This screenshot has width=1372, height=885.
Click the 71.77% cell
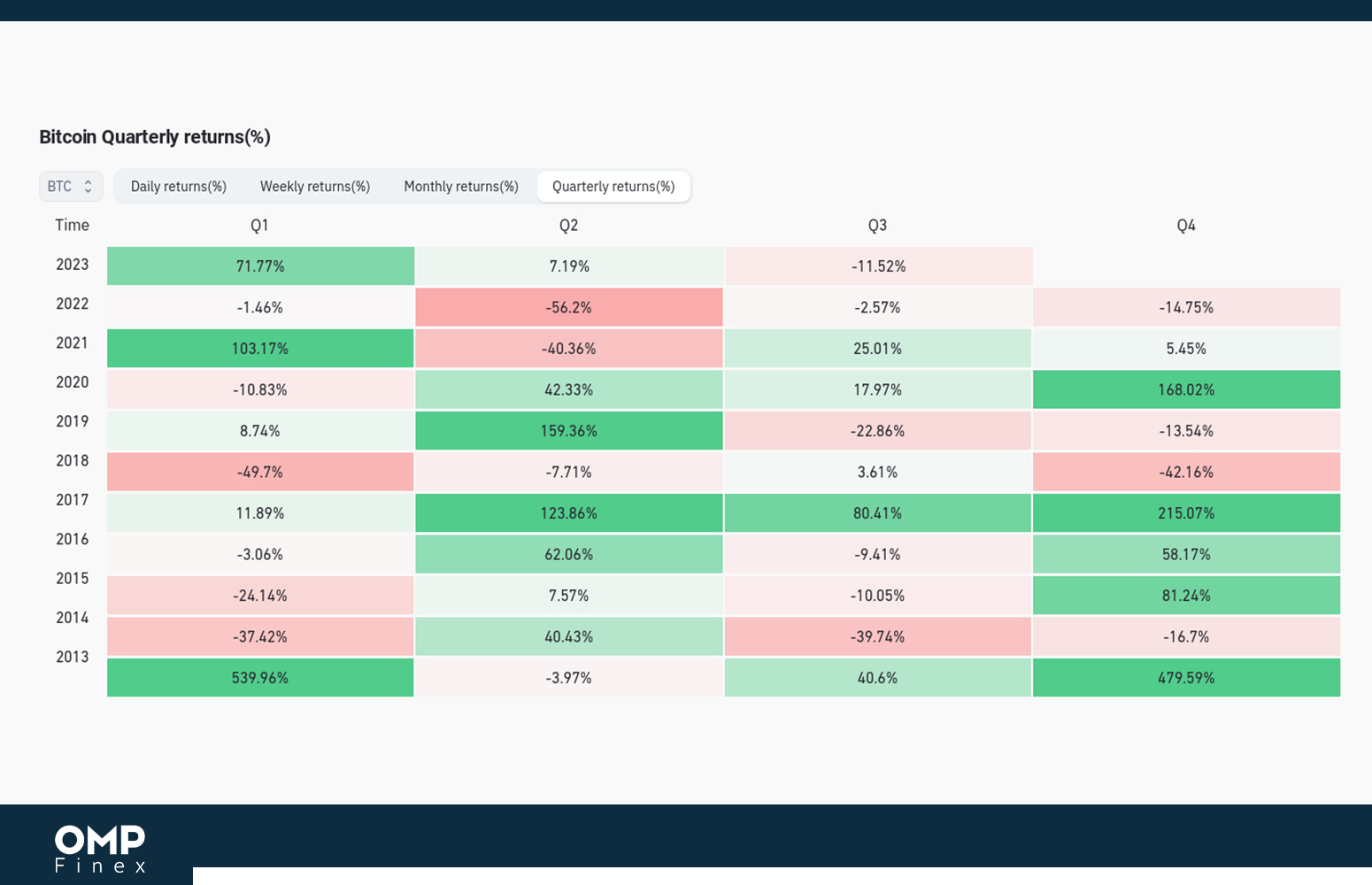[x=260, y=266]
